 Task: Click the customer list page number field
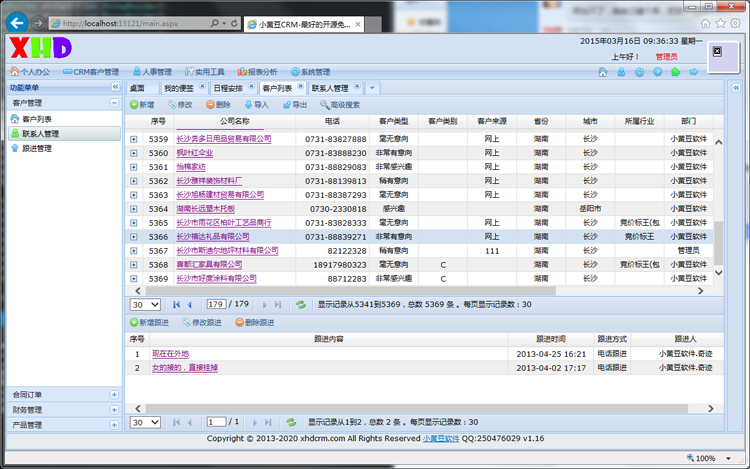215,304
